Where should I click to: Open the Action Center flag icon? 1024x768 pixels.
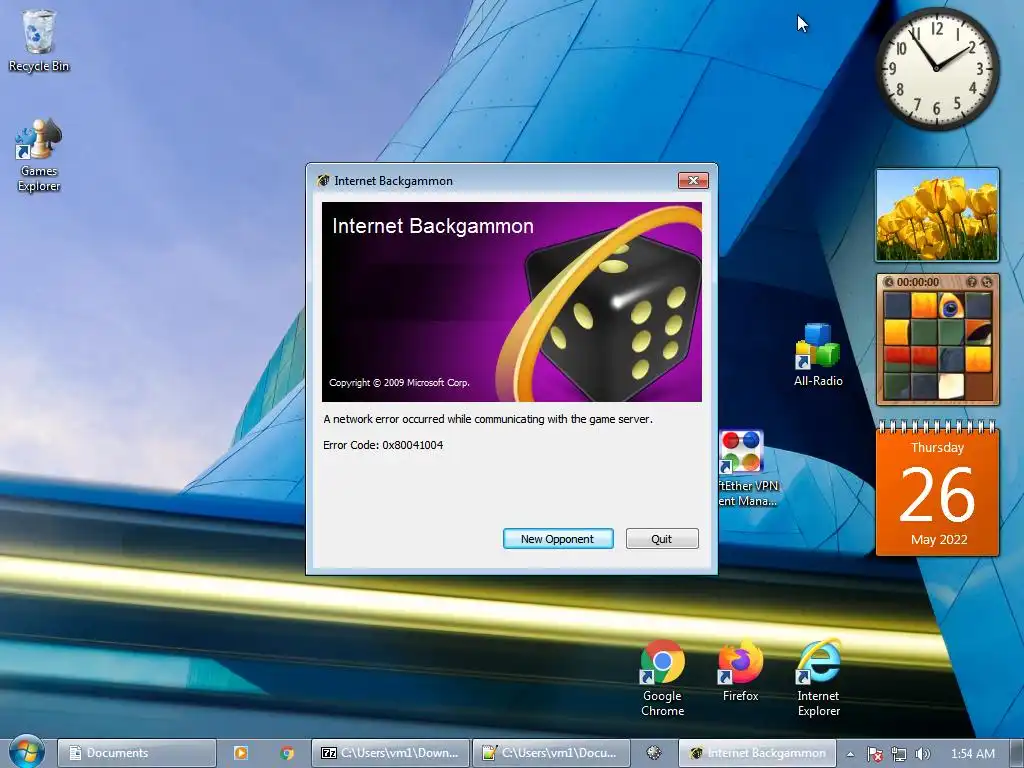[874, 754]
